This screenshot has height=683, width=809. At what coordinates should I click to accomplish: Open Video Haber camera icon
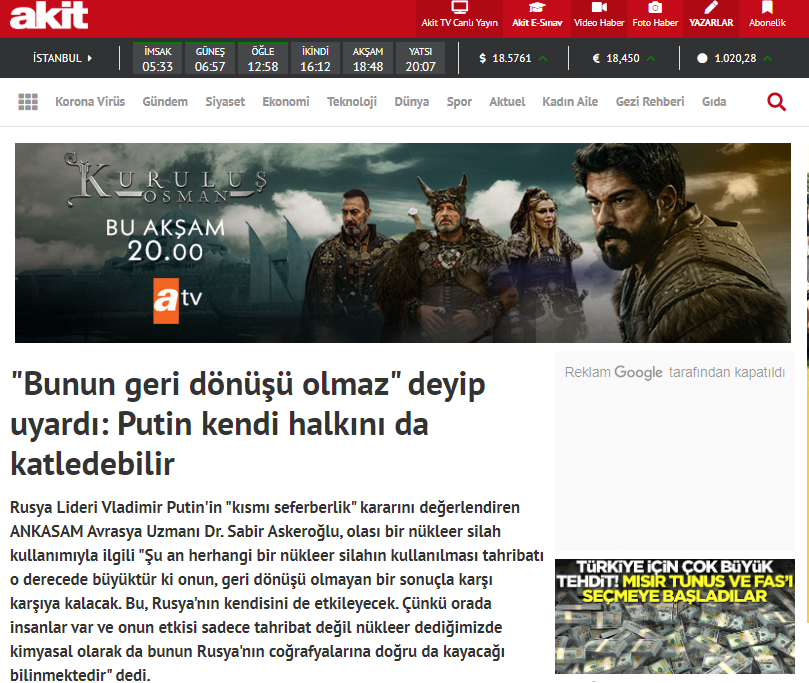pos(599,9)
